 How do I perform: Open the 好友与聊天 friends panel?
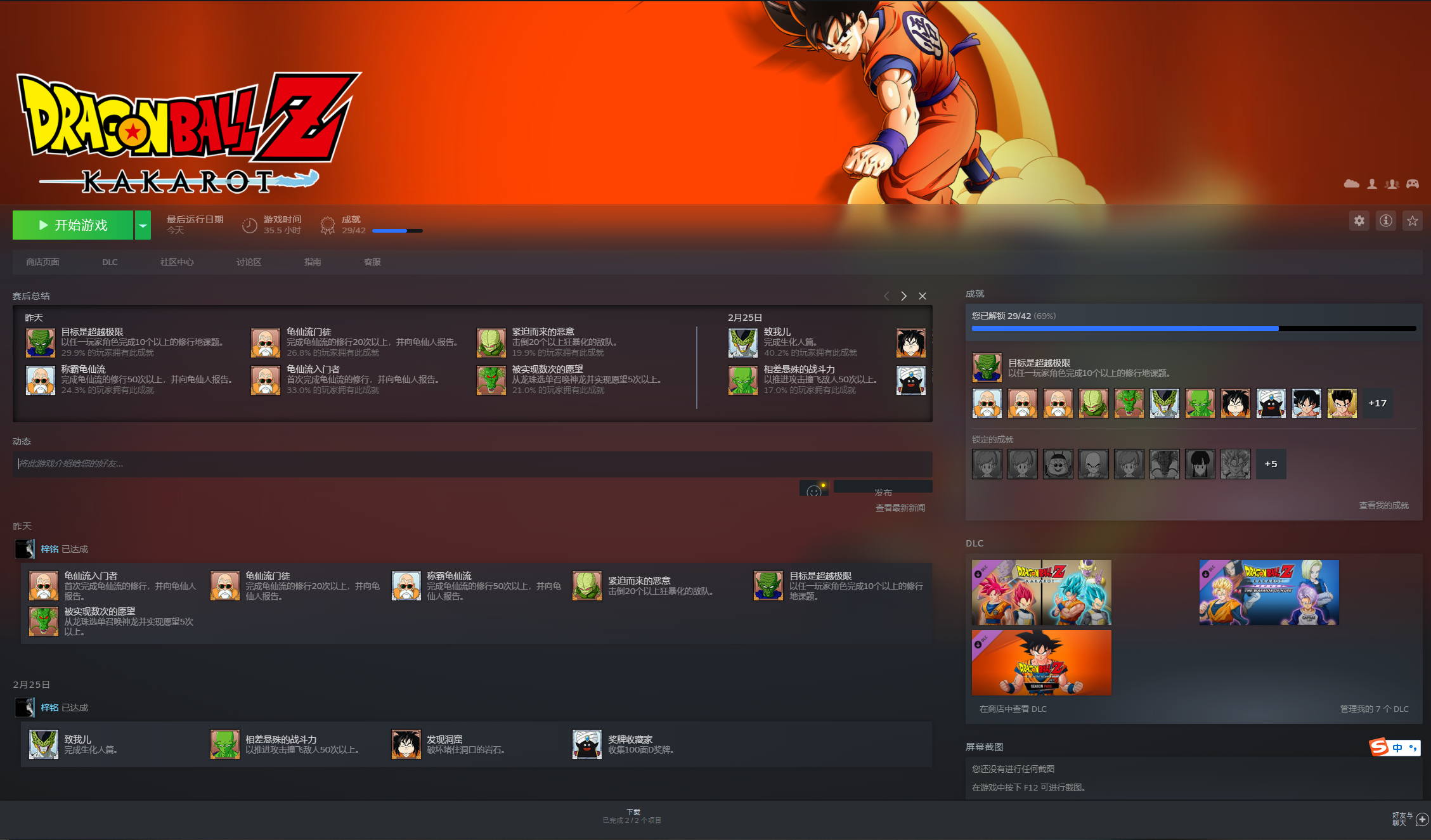coord(1409,819)
